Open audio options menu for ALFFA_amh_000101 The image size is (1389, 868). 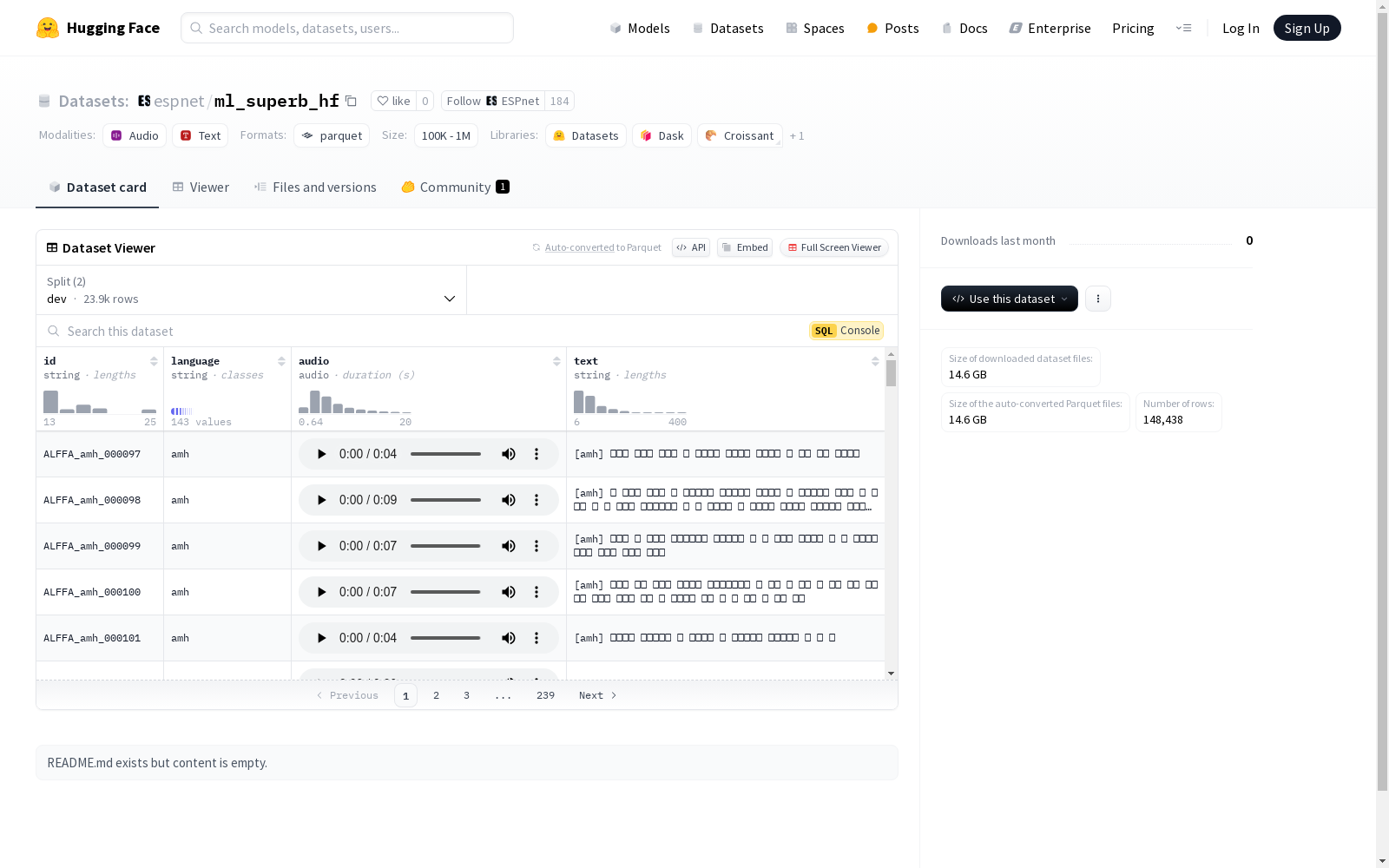coord(537,638)
